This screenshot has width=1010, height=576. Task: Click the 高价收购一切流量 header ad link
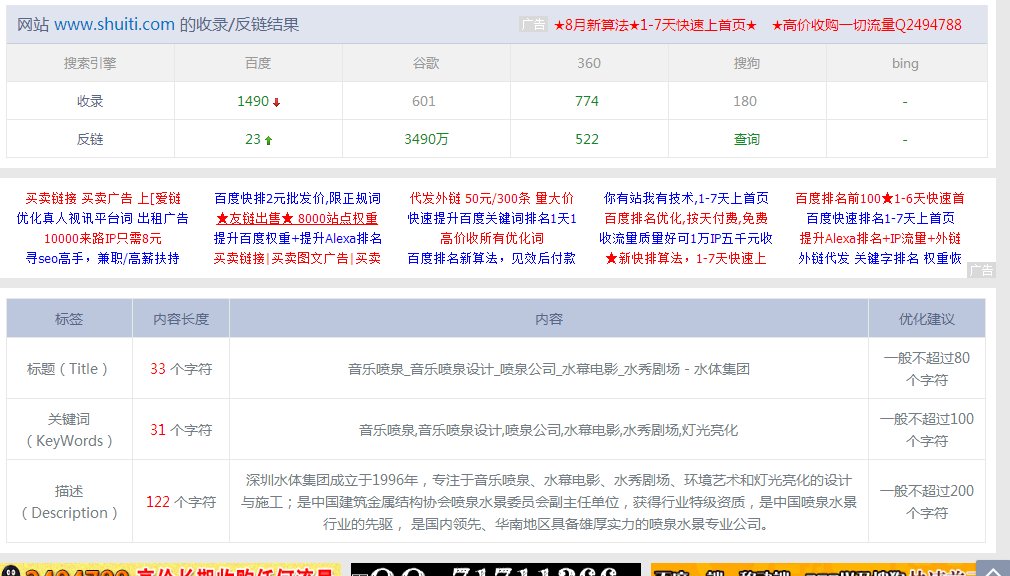point(867,25)
